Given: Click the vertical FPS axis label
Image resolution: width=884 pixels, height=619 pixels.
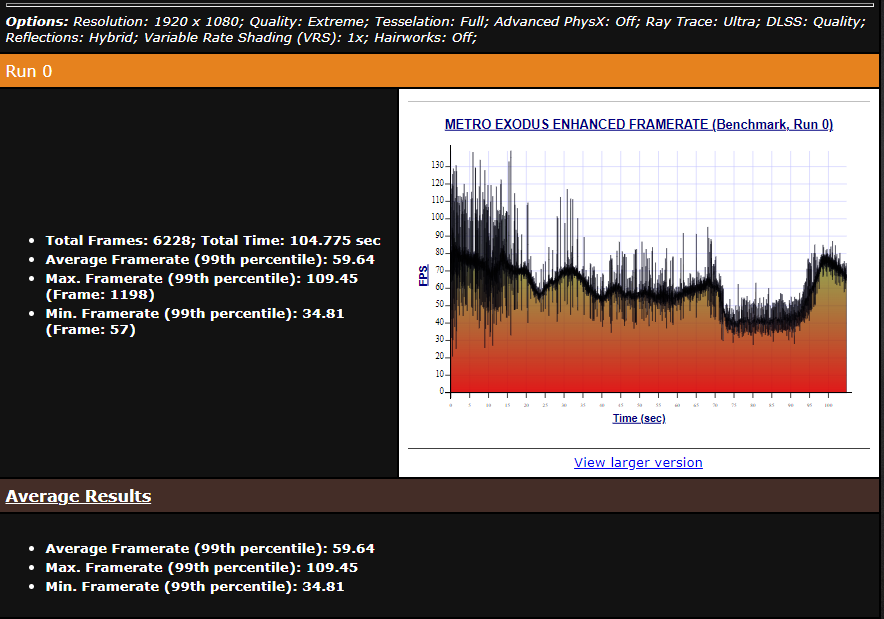Looking at the screenshot, I should (x=424, y=274).
